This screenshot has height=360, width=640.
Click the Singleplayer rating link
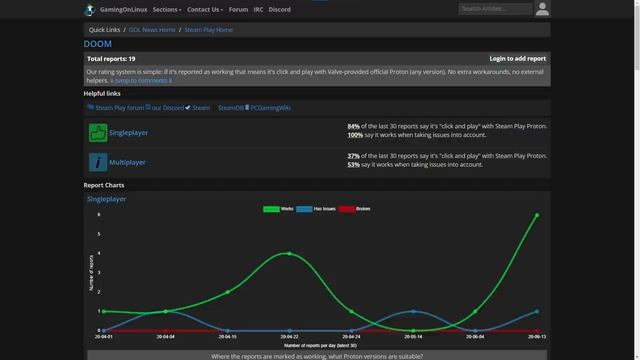coord(129,133)
